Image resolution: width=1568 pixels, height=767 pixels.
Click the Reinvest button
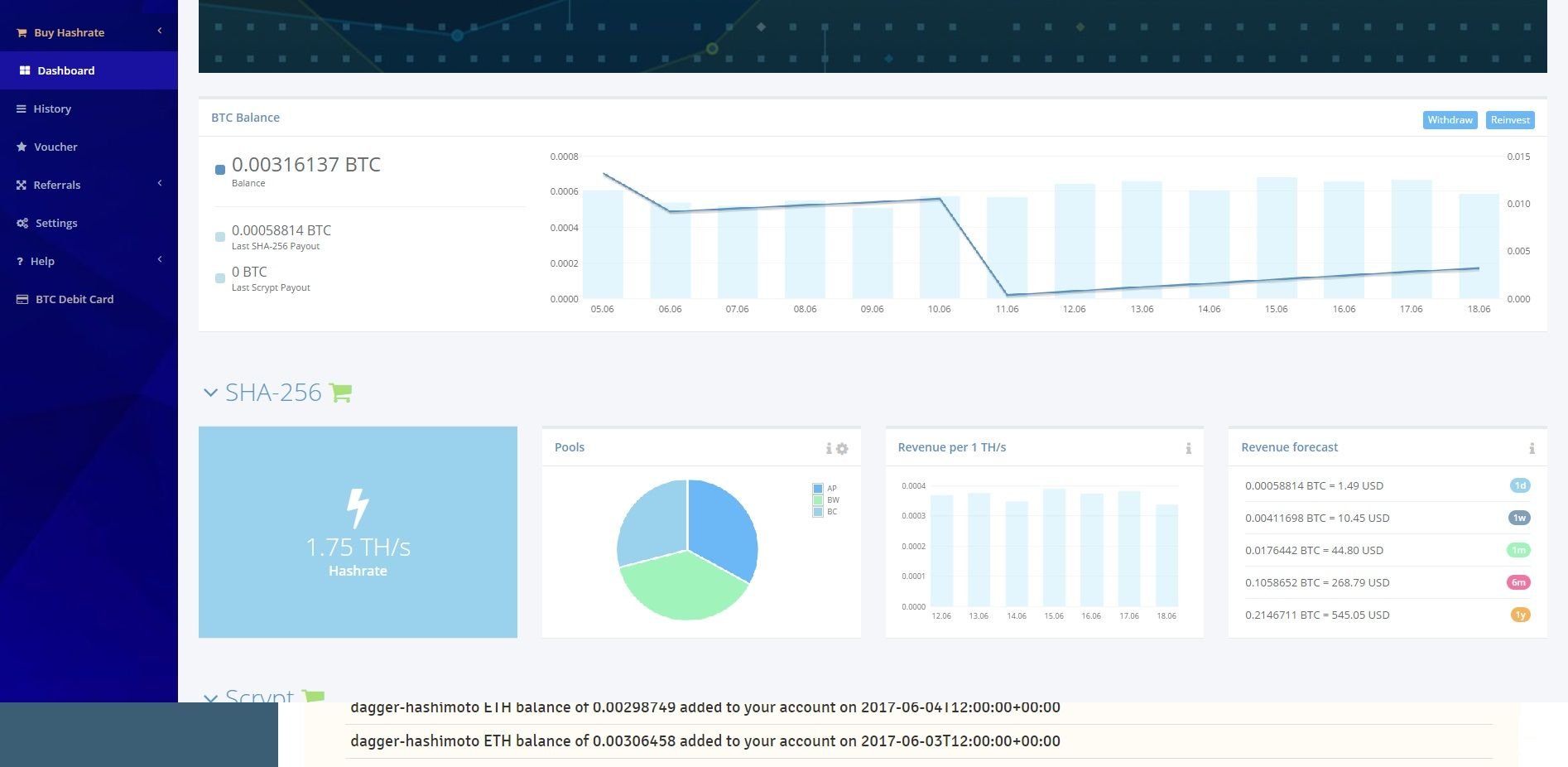click(1510, 120)
